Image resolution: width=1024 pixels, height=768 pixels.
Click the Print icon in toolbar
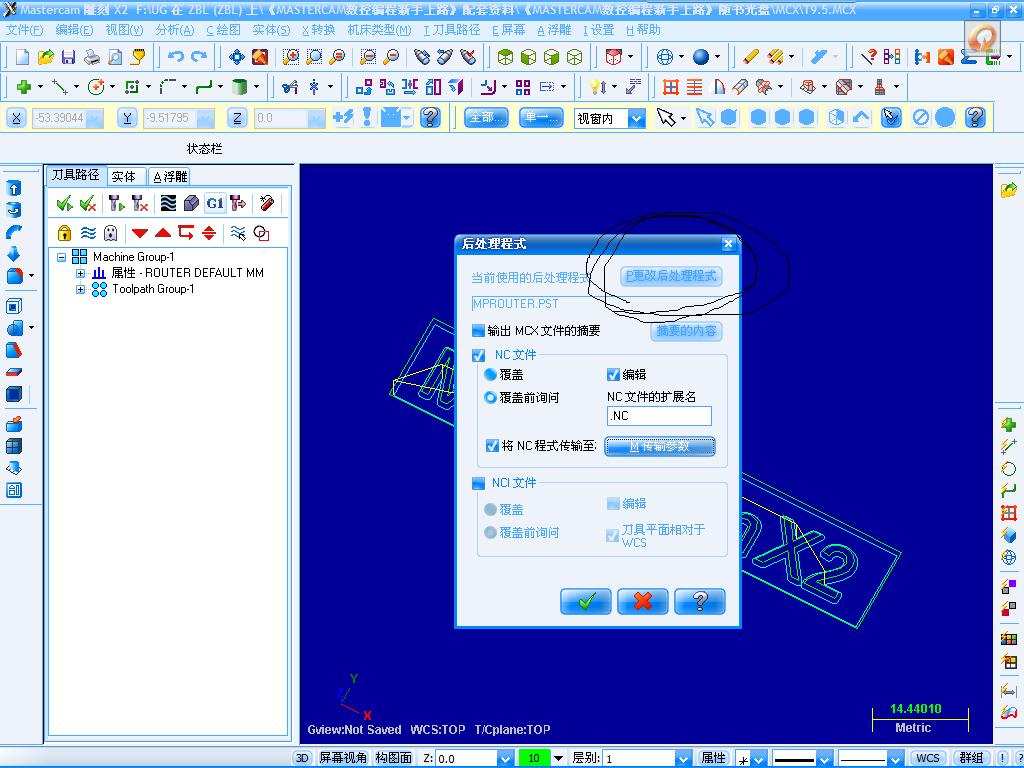pos(91,57)
